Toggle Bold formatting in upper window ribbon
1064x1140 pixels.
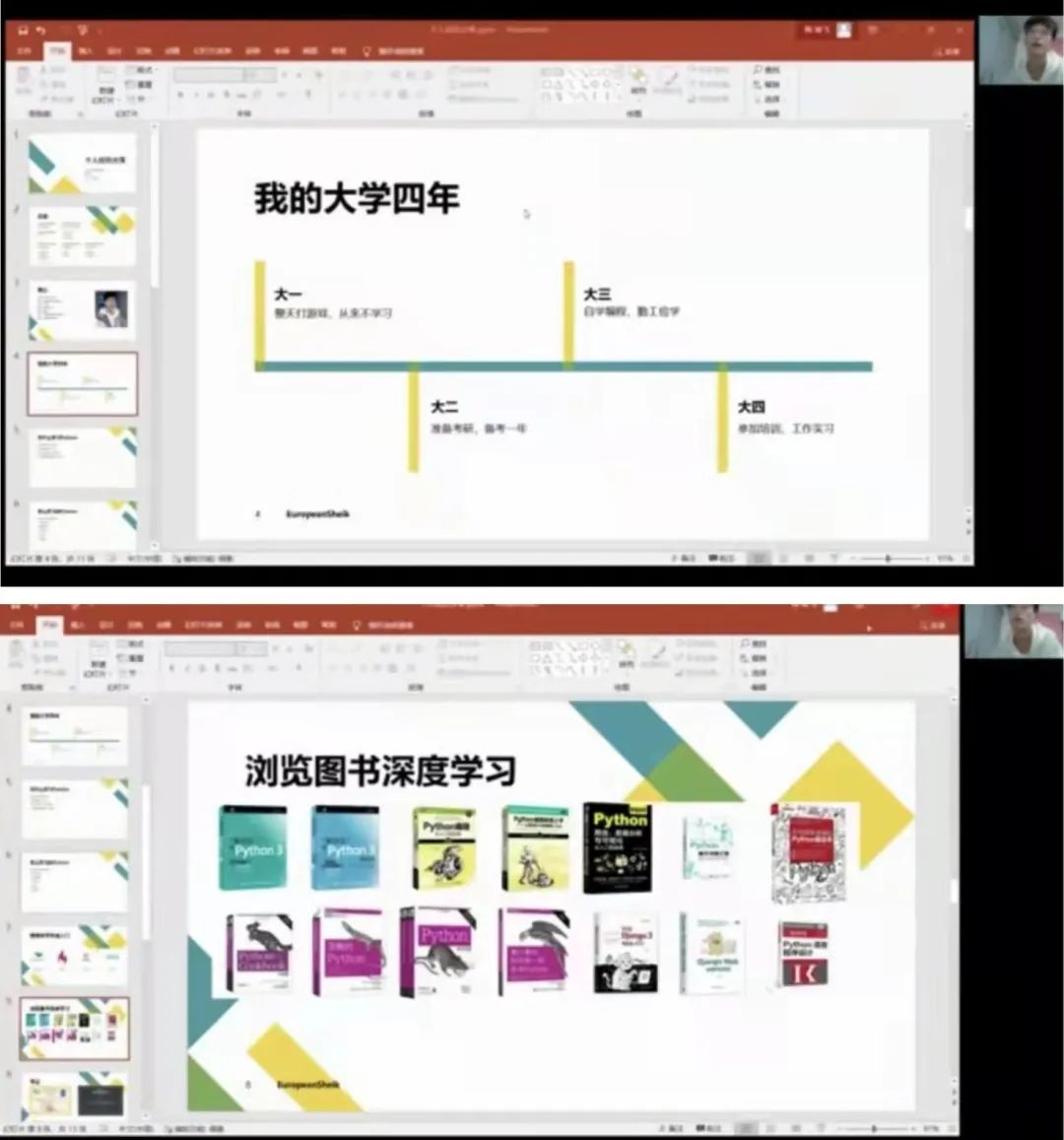180,96
